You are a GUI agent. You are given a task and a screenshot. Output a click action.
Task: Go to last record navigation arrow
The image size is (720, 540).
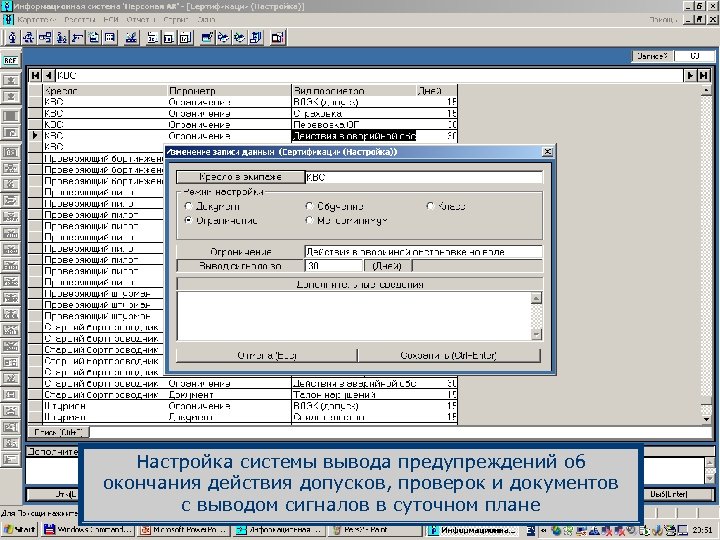703,75
